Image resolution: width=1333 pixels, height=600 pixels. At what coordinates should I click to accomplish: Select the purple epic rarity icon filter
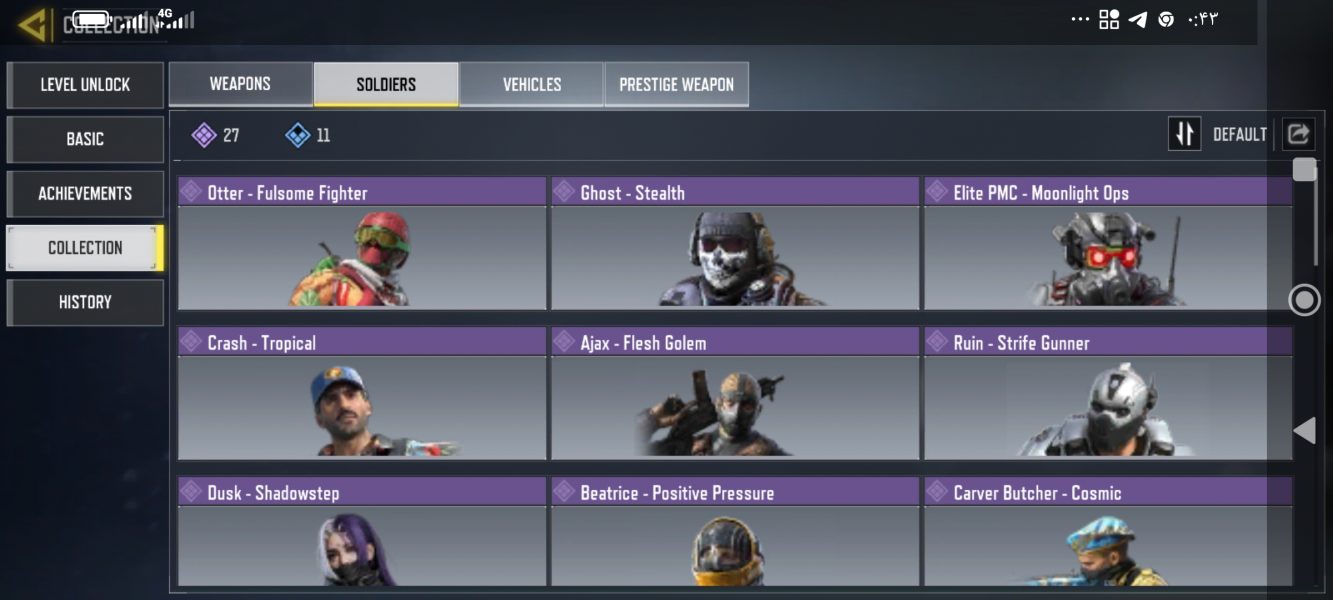point(204,135)
